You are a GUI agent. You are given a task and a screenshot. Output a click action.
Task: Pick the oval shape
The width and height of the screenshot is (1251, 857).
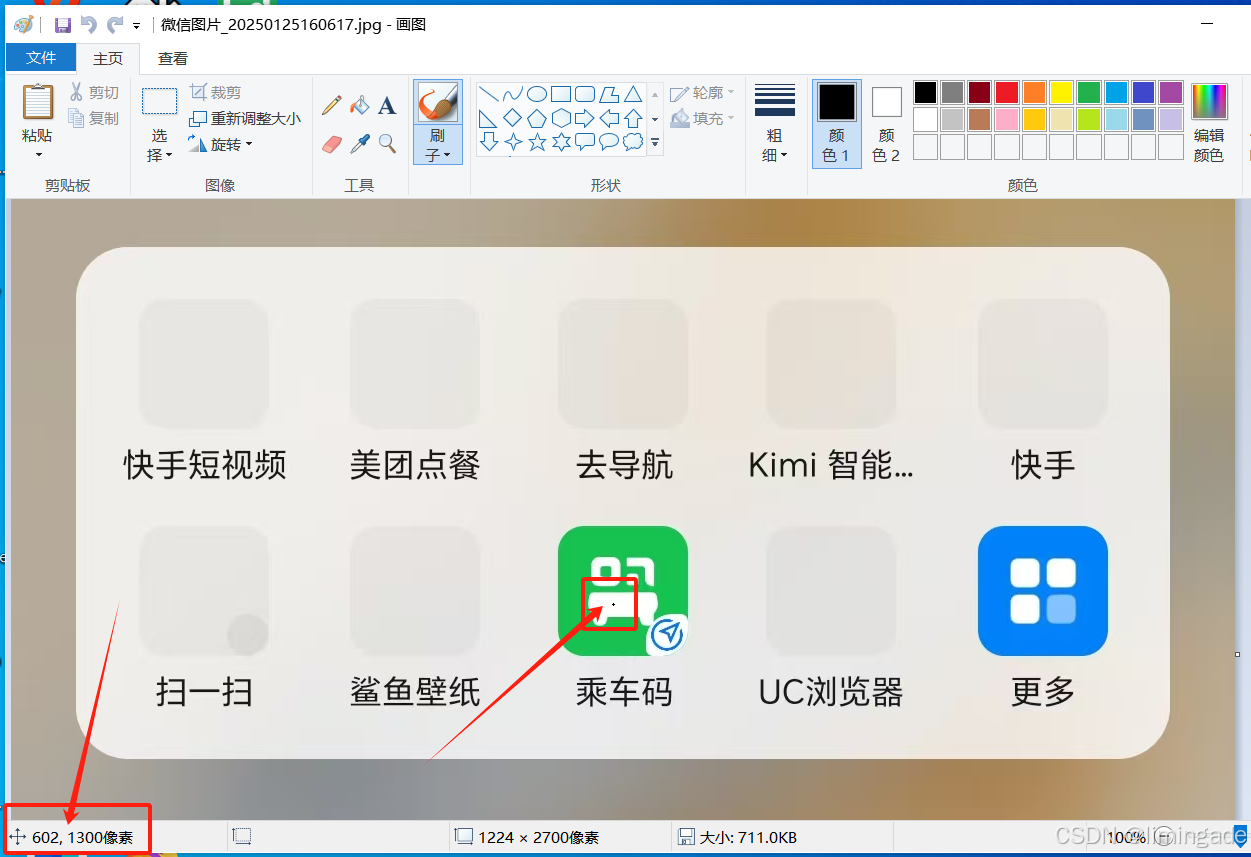(537, 95)
